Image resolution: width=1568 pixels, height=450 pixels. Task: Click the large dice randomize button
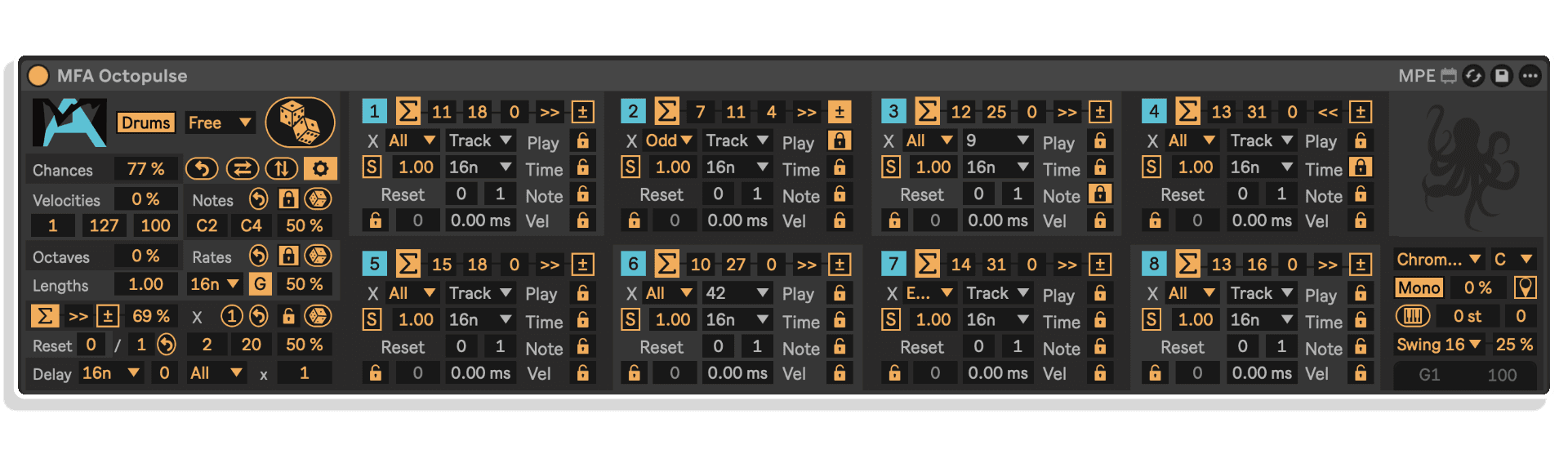pos(300,123)
